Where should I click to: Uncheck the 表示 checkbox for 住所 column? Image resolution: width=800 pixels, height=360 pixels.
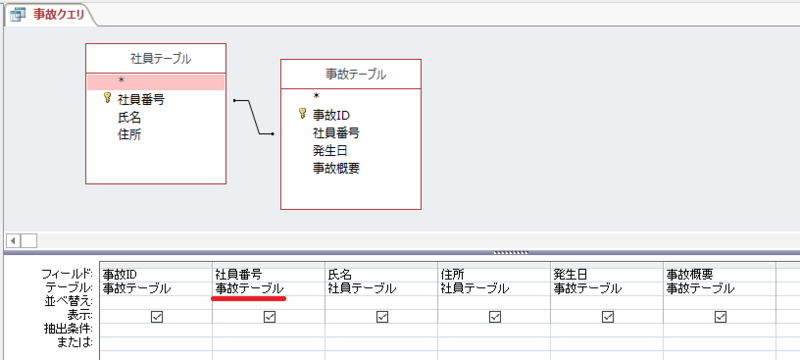[x=495, y=317]
